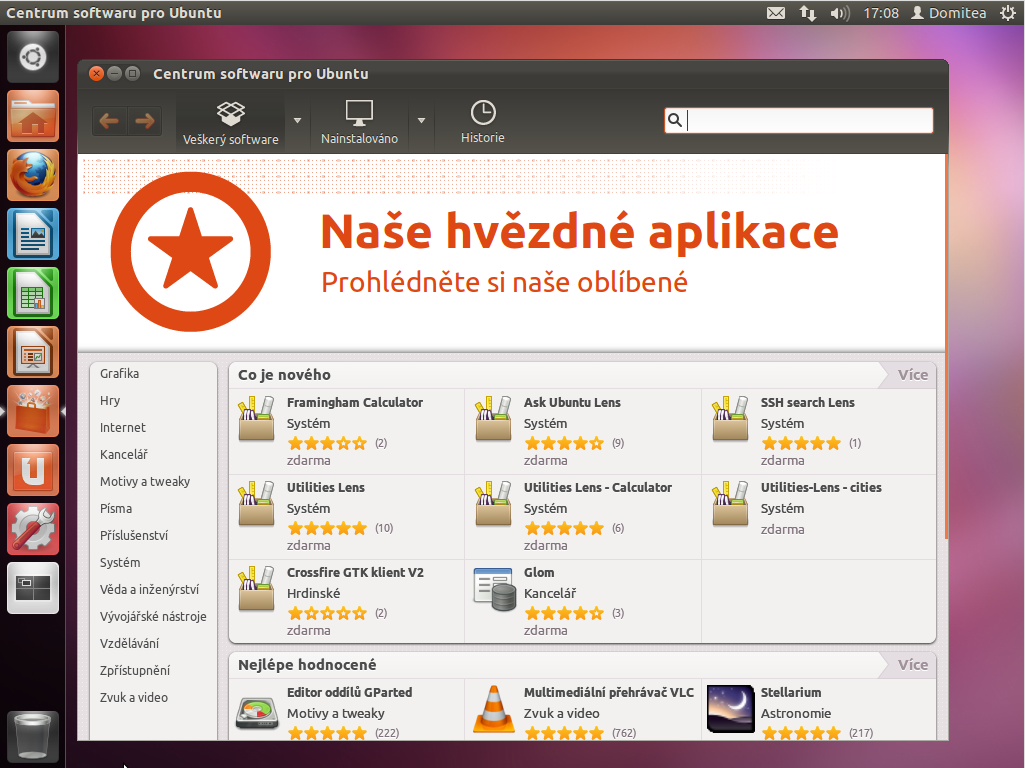Open the Framingham Calculator entry
Screen dimensions: 1025x768
[354, 403]
